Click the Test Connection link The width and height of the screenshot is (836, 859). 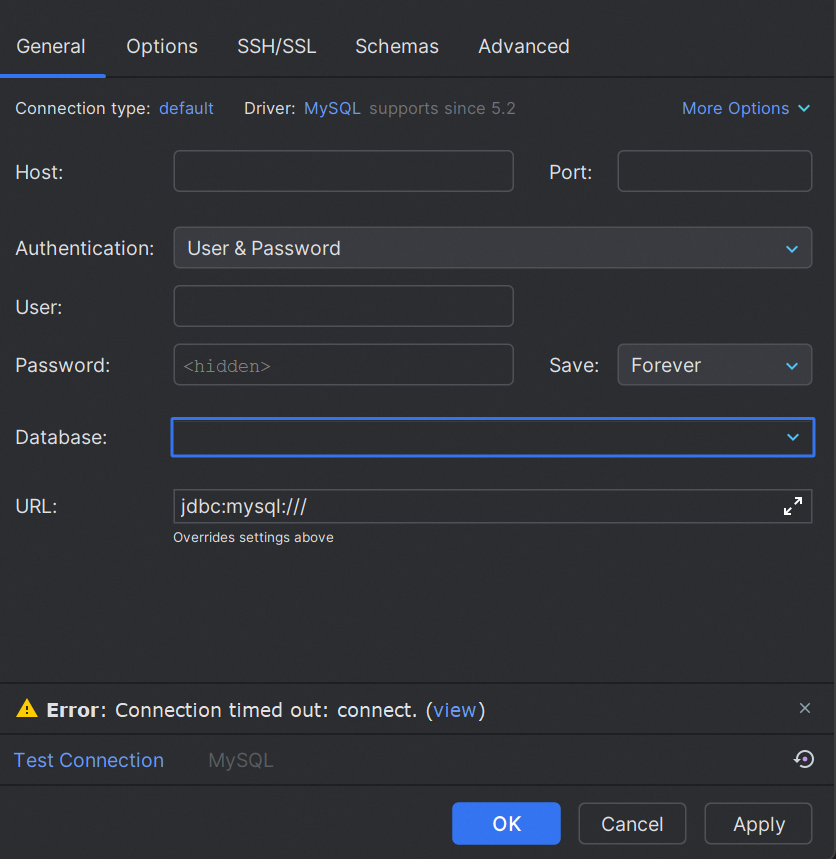coord(89,760)
